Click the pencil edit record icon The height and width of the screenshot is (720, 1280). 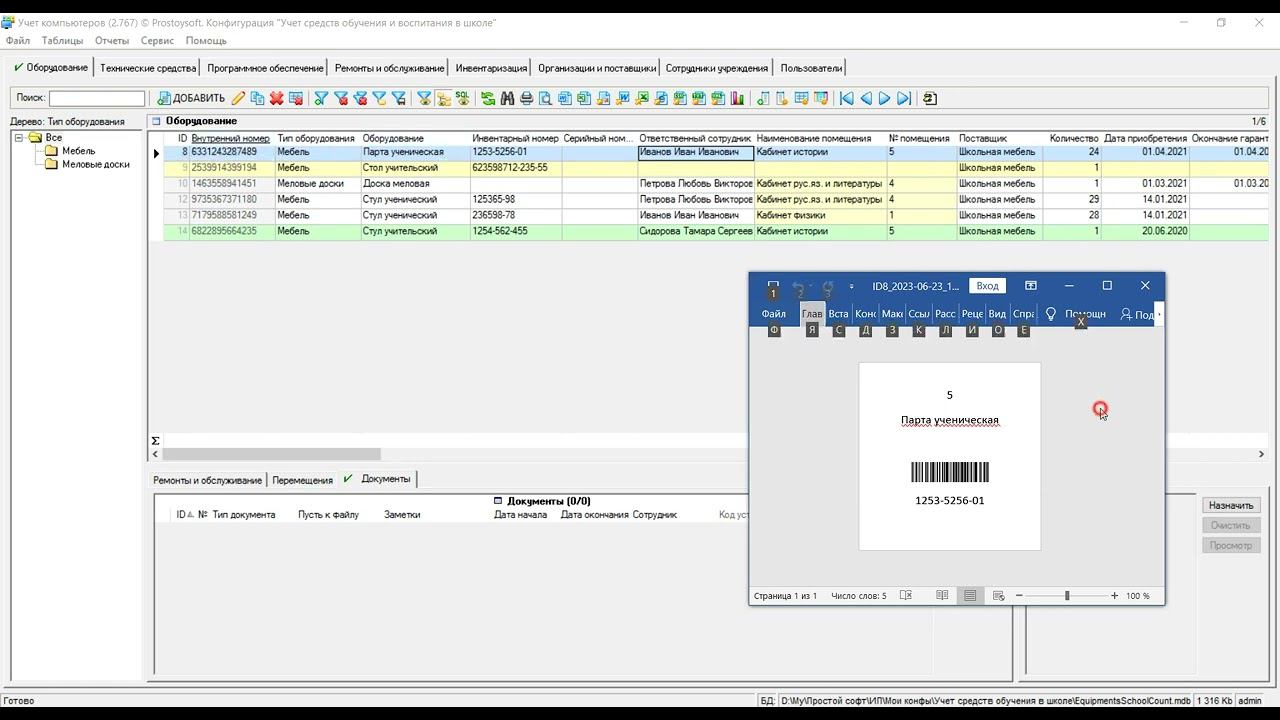238,98
